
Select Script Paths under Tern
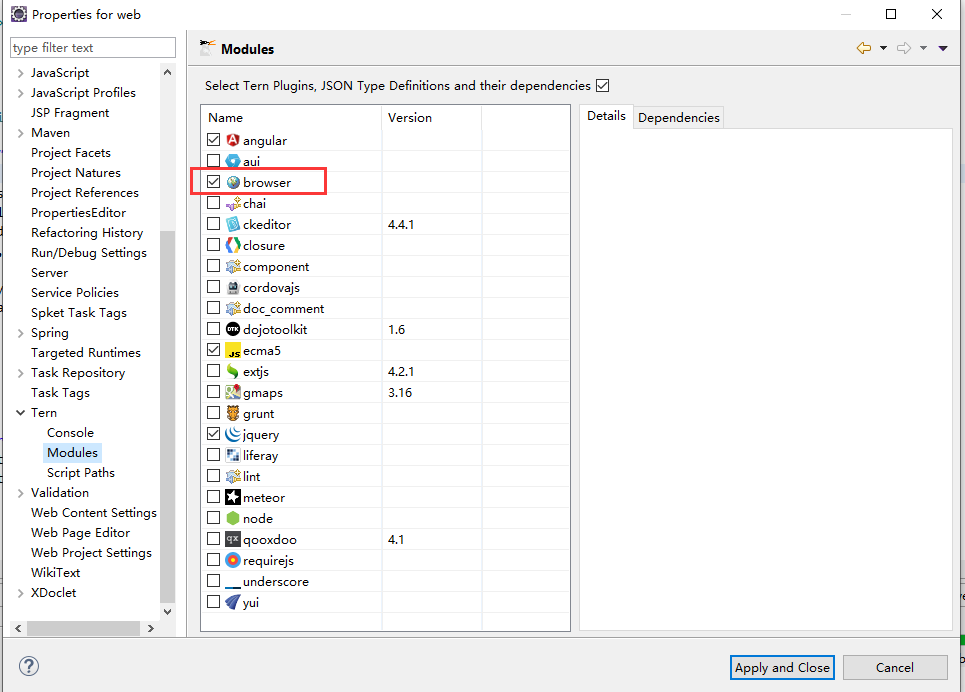tap(81, 473)
